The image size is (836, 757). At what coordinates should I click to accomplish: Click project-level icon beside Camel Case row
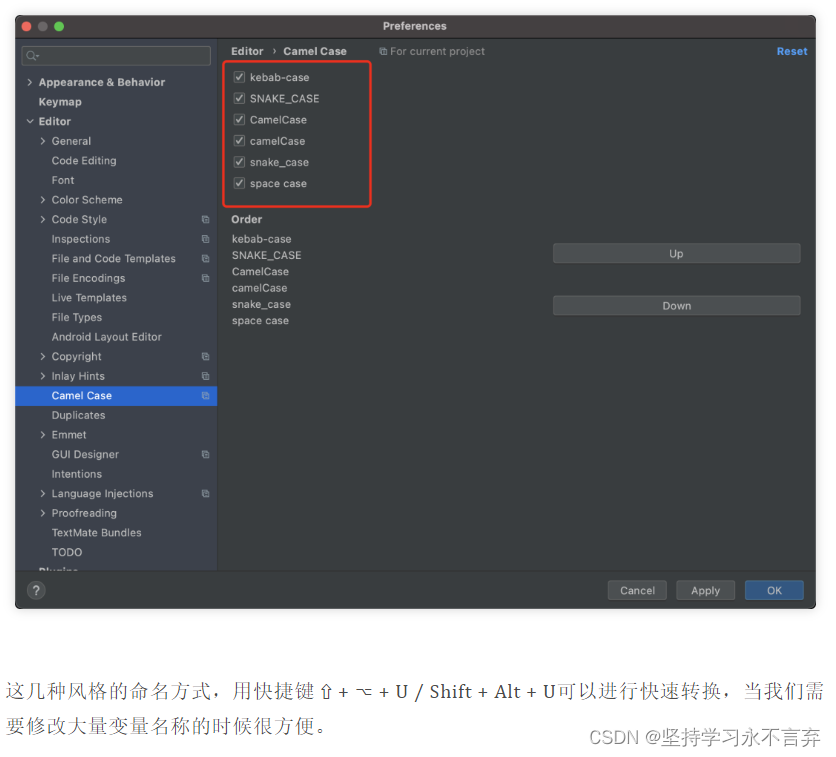[x=205, y=396]
